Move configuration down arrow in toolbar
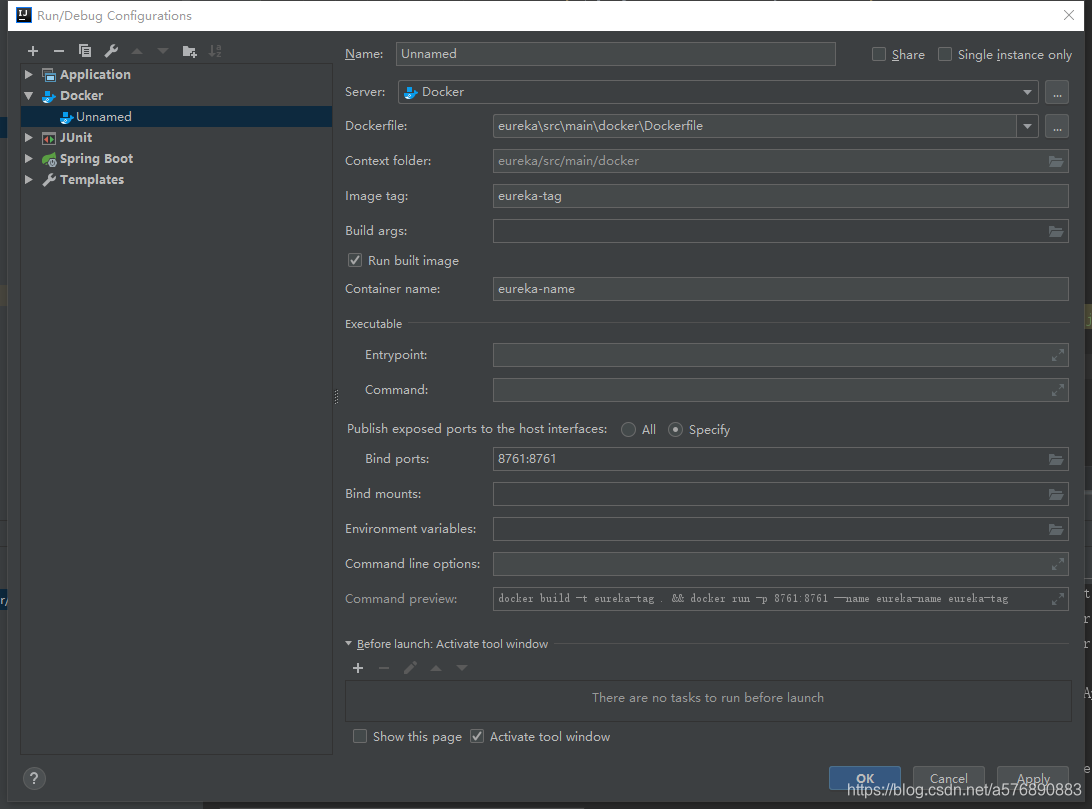Image resolution: width=1092 pixels, height=809 pixels. 163,51
